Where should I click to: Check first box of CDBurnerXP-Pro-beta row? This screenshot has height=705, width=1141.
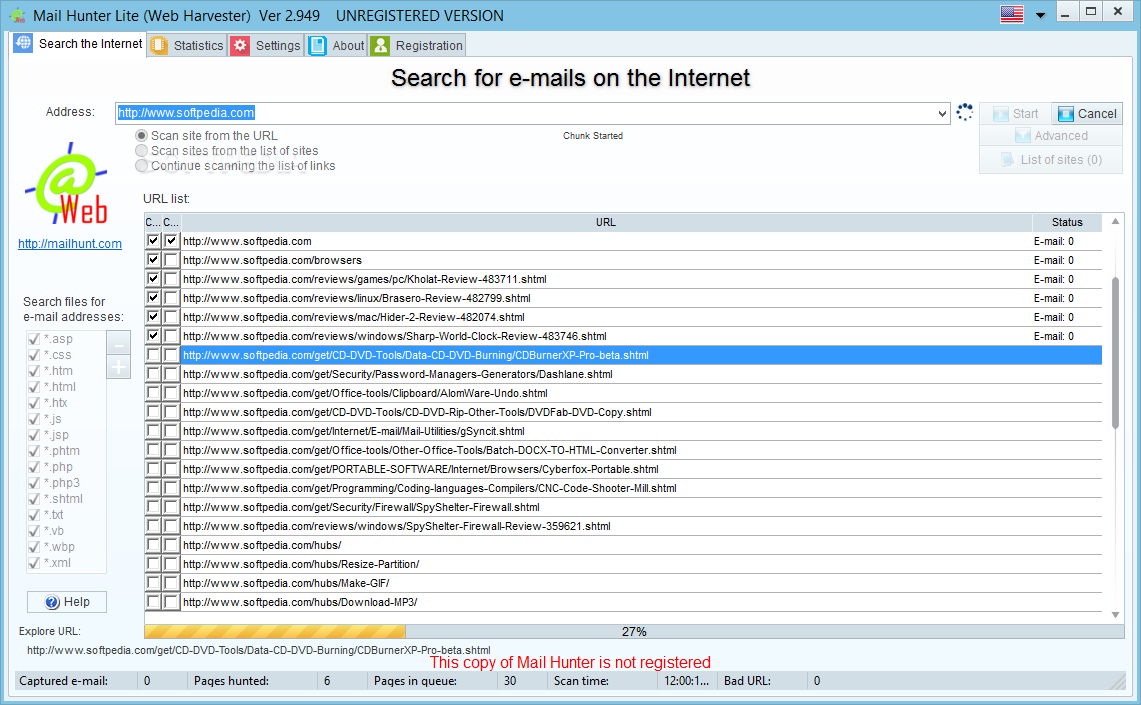[153, 355]
